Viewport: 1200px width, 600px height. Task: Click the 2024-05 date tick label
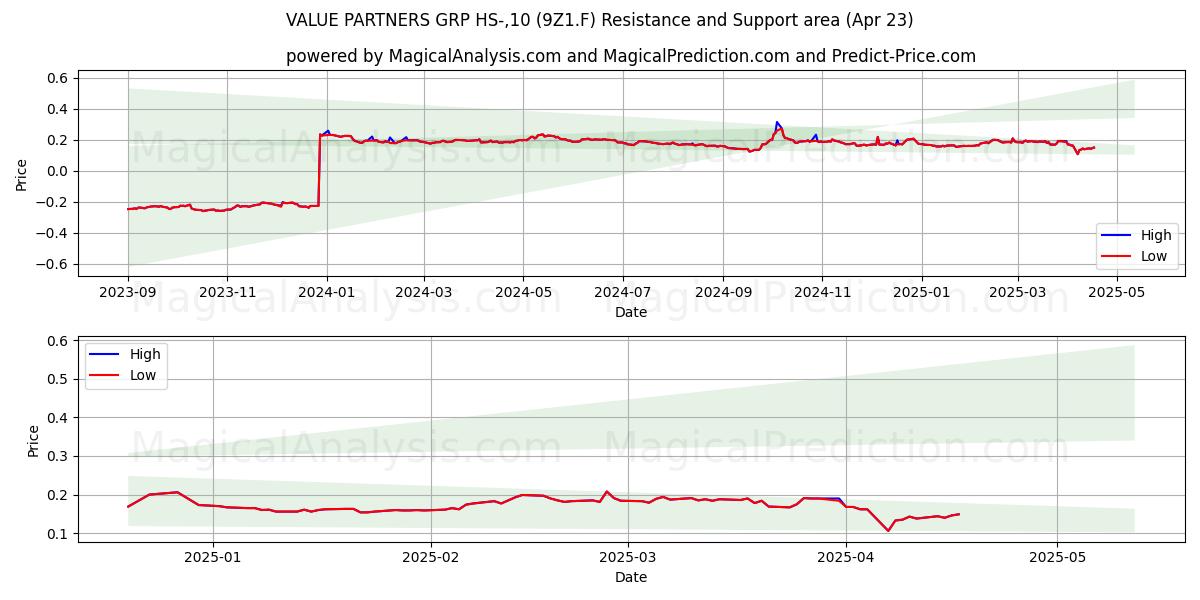point(522,293)
